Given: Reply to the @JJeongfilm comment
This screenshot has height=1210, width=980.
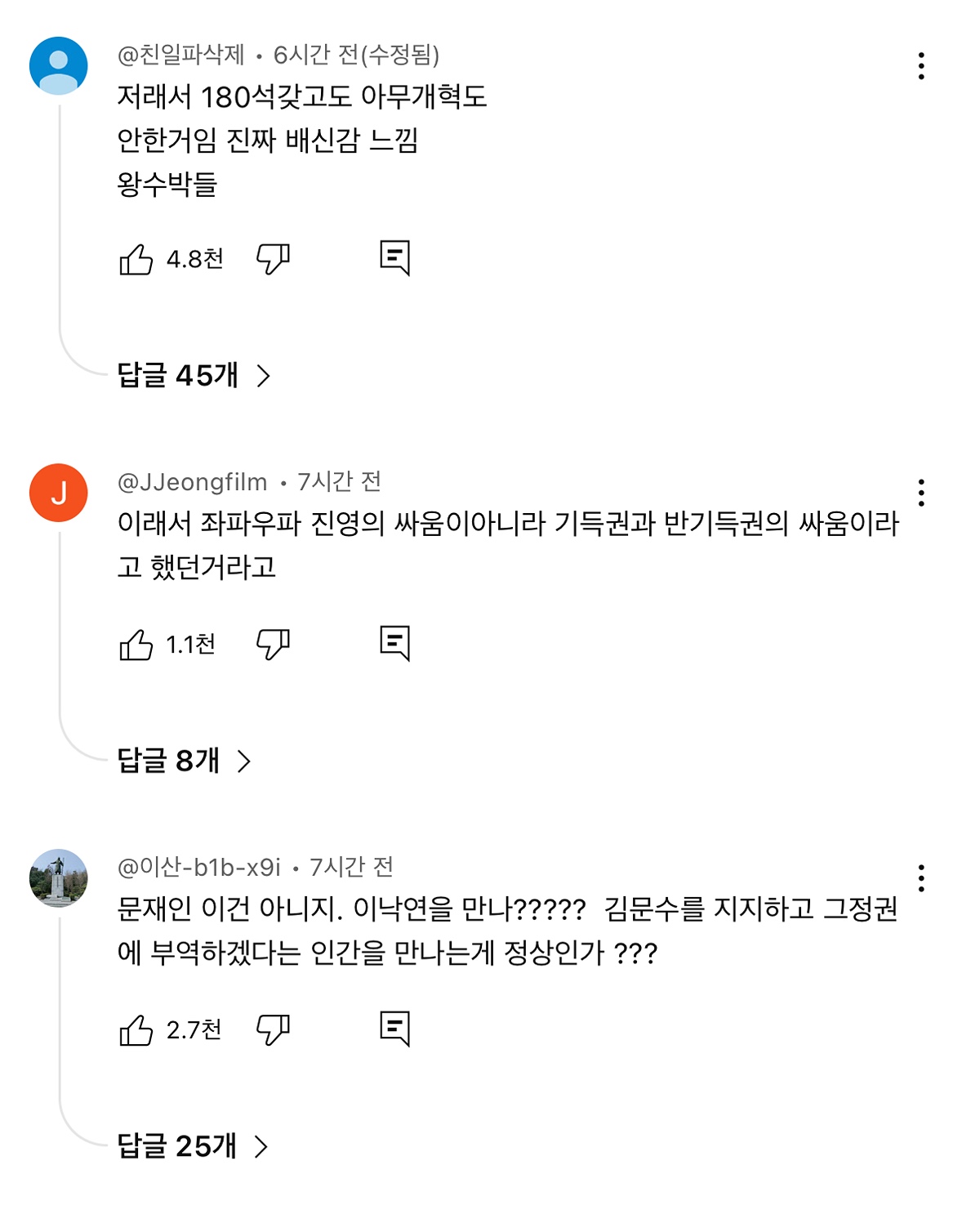Looking at the screenshot, I should pos(394,644).
